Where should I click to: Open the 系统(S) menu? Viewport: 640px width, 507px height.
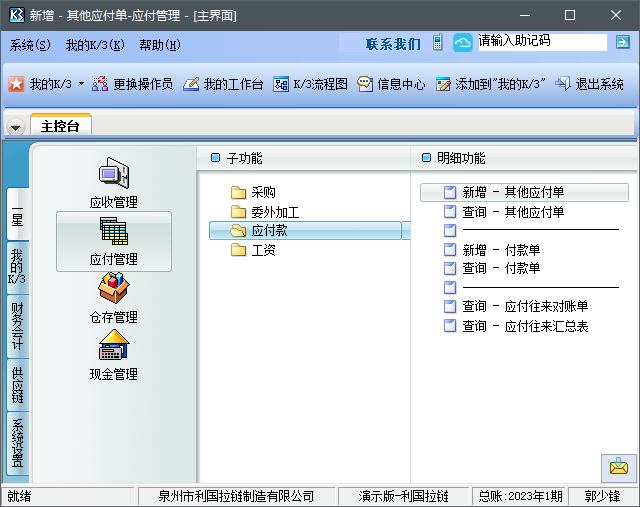(30, 45)
